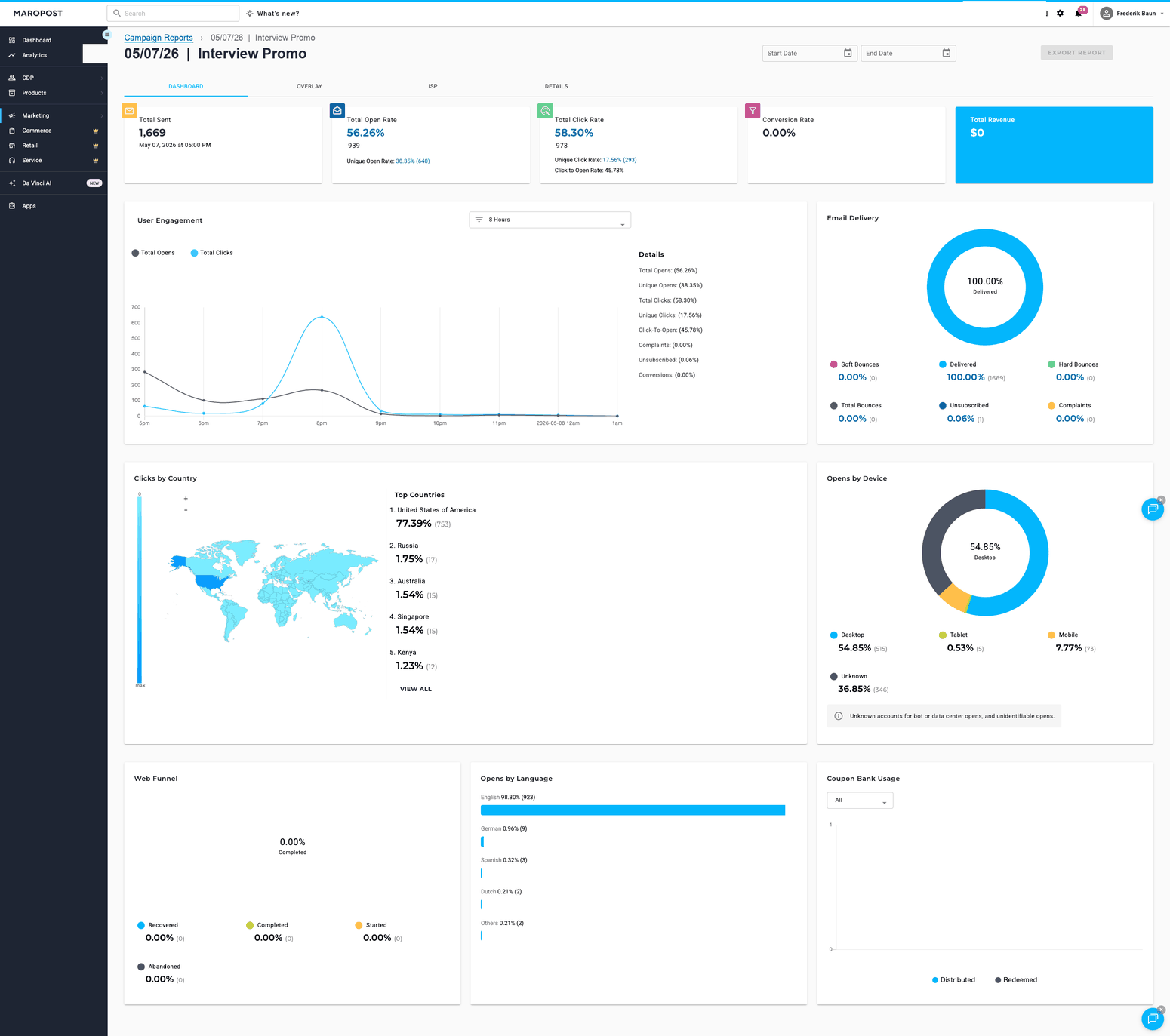Open the chat widget beside Opens by Device
Screen dimensions: 1170x1036
[1153, 509]
